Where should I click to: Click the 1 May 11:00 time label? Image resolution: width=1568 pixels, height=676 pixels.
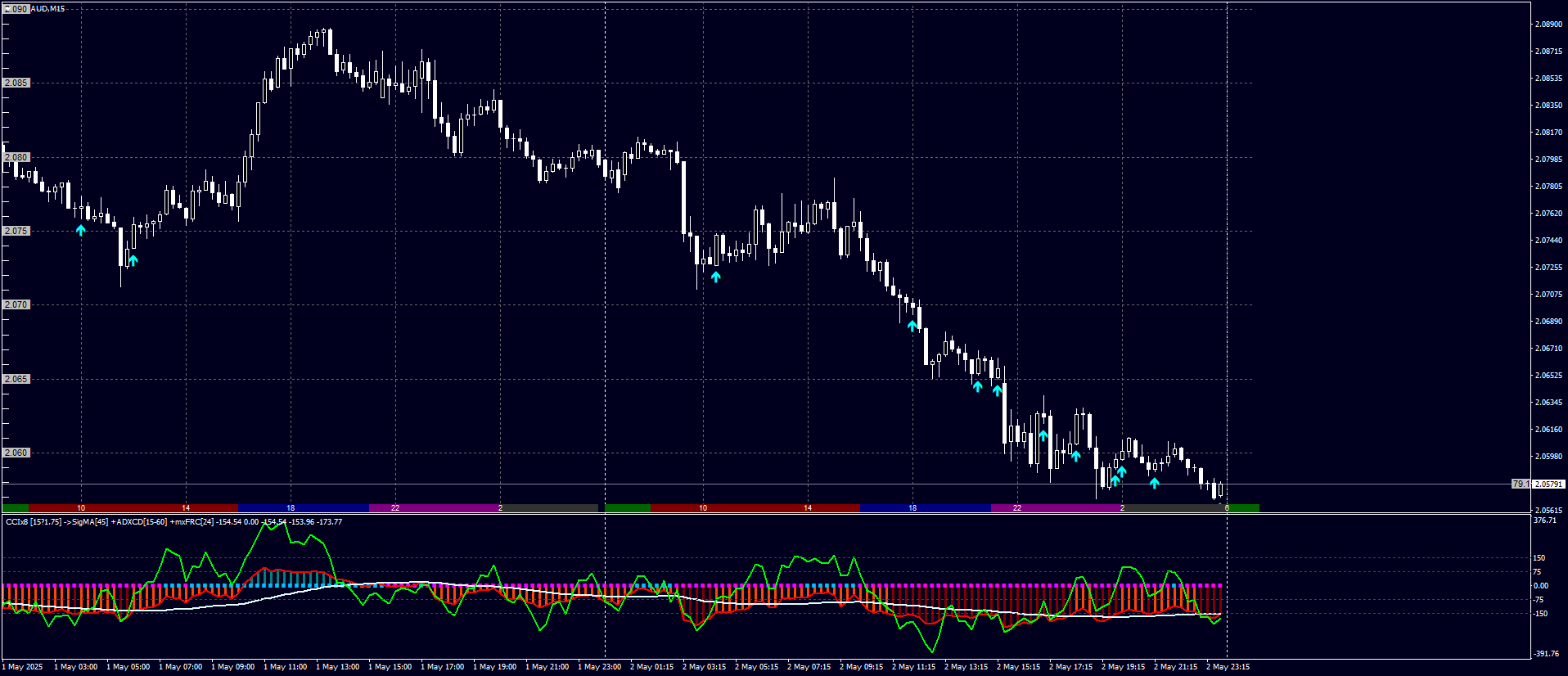click(x=286, y=667)
